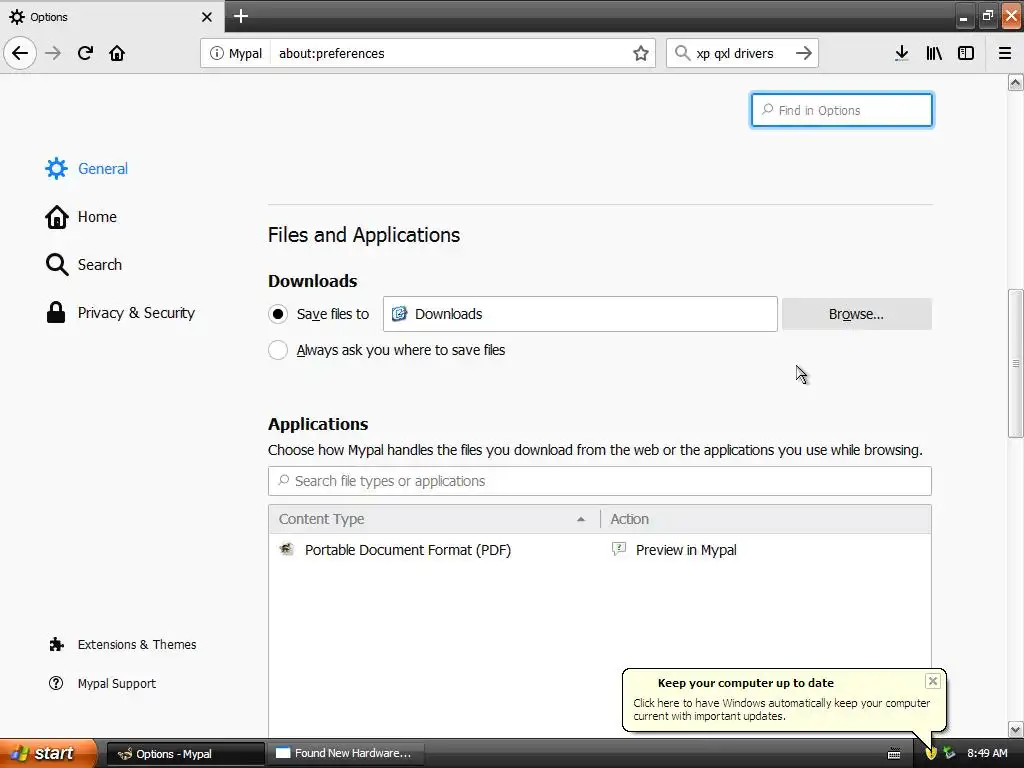
Task: Click the forward navigation arrow
Action: pos(53,53)
